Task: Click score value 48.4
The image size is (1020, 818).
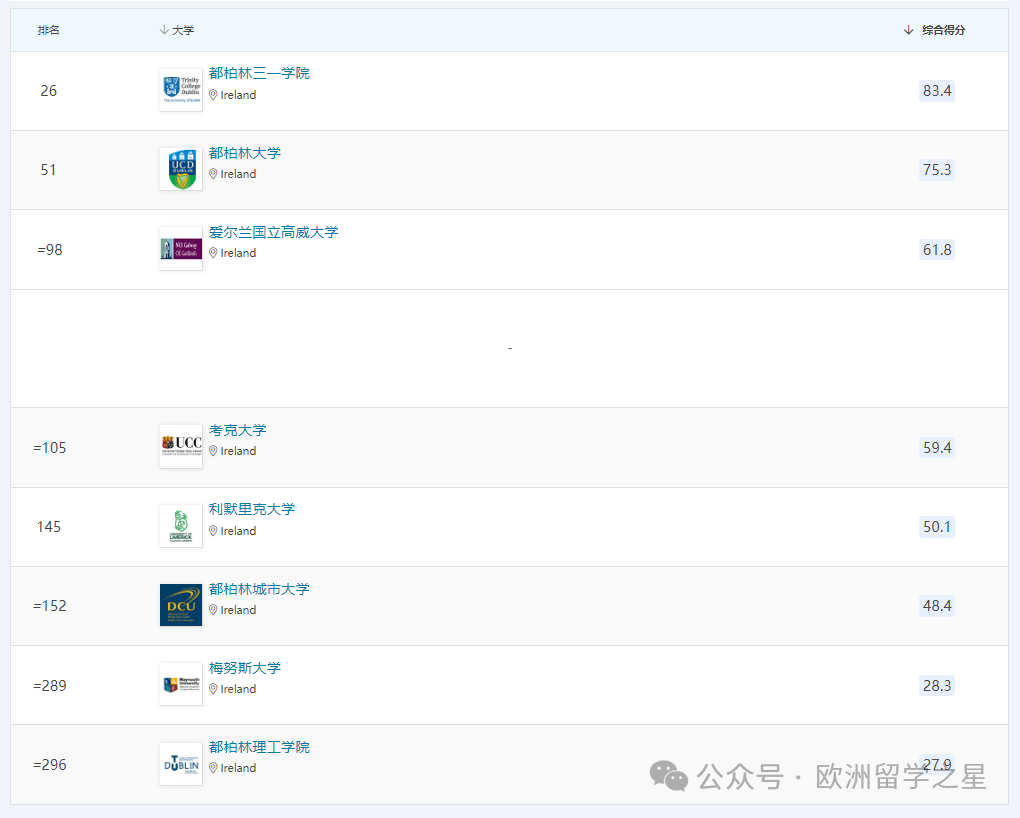Action: pos(937,606)
